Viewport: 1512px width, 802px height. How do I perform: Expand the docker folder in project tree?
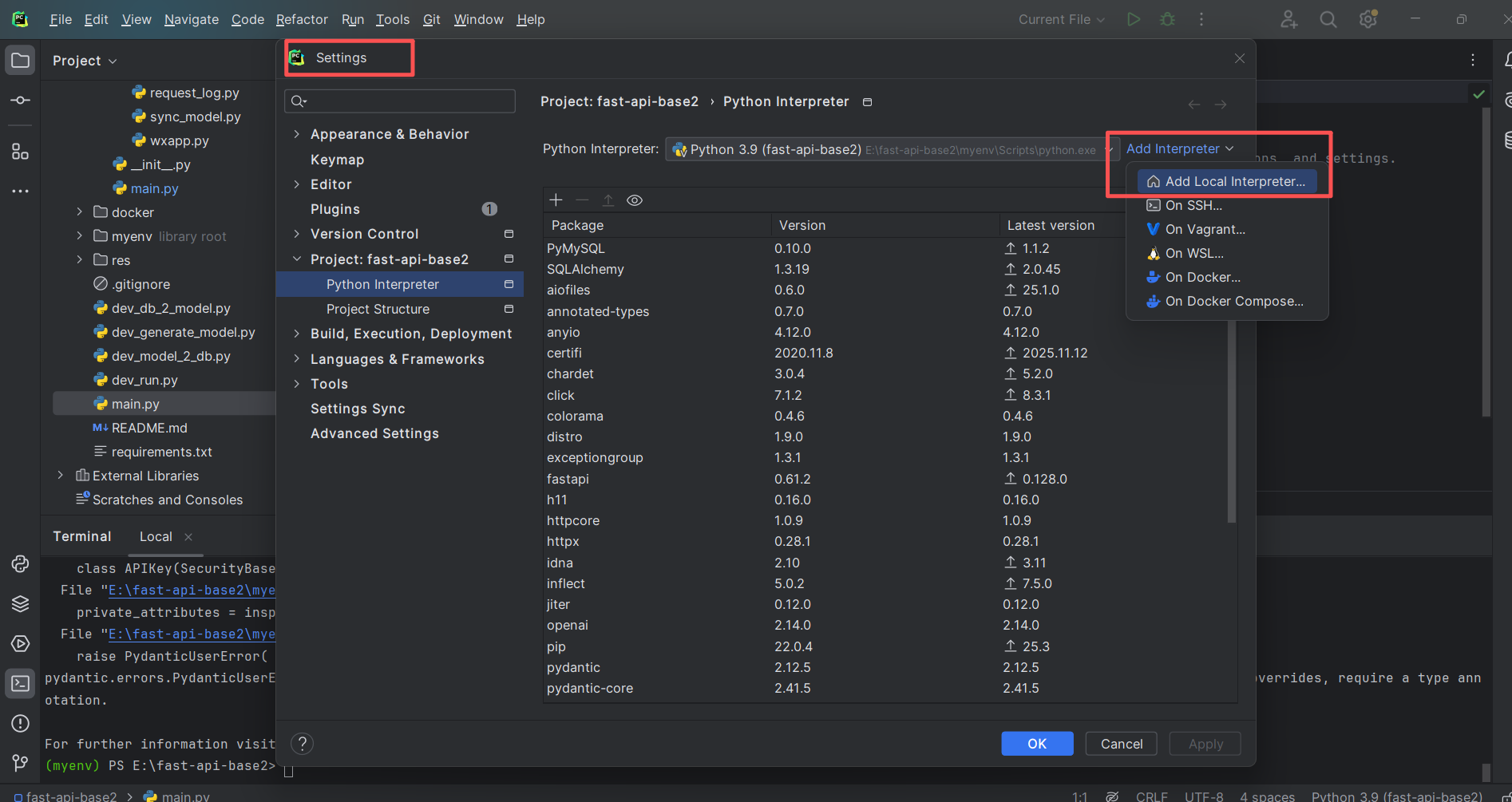(x=79, y=212)
